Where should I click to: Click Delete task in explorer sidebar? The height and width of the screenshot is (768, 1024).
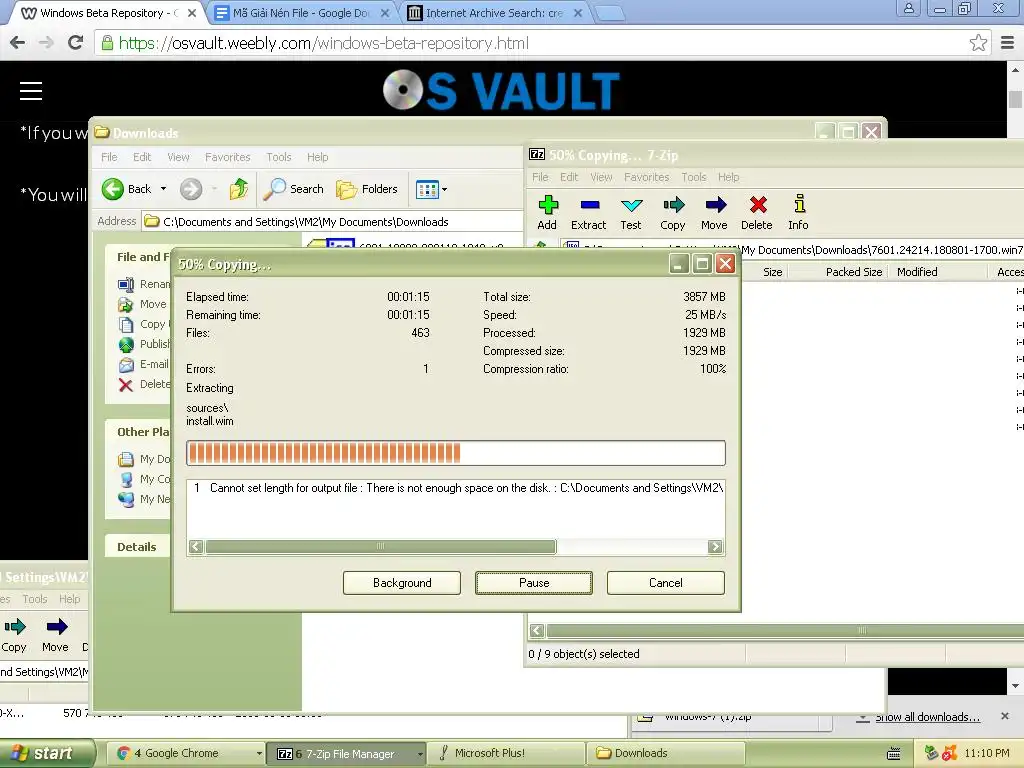coord(144,385)
